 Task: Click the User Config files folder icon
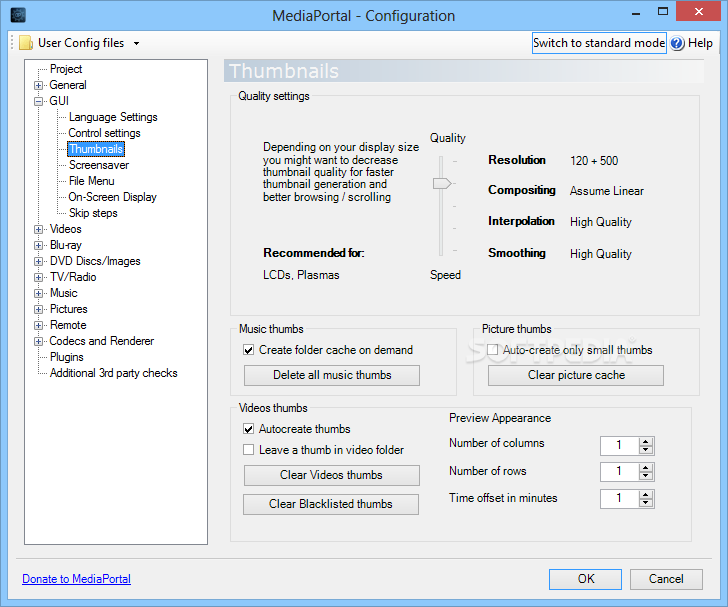pyautogui.click(x=26, y=43)
